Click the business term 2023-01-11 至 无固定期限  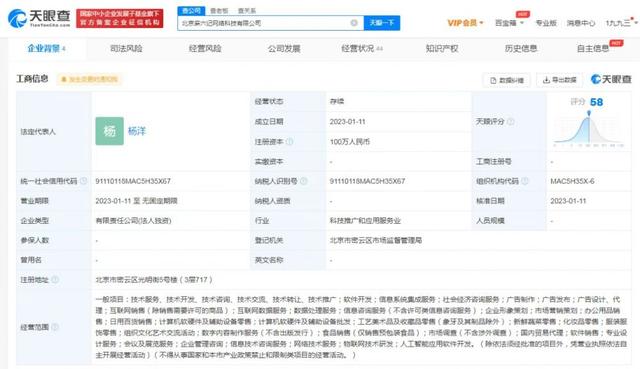(136, 201)
